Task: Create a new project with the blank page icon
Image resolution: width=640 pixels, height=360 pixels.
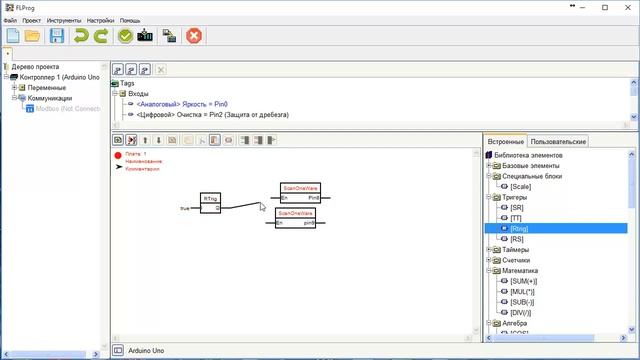Action: tap(13, 36)
